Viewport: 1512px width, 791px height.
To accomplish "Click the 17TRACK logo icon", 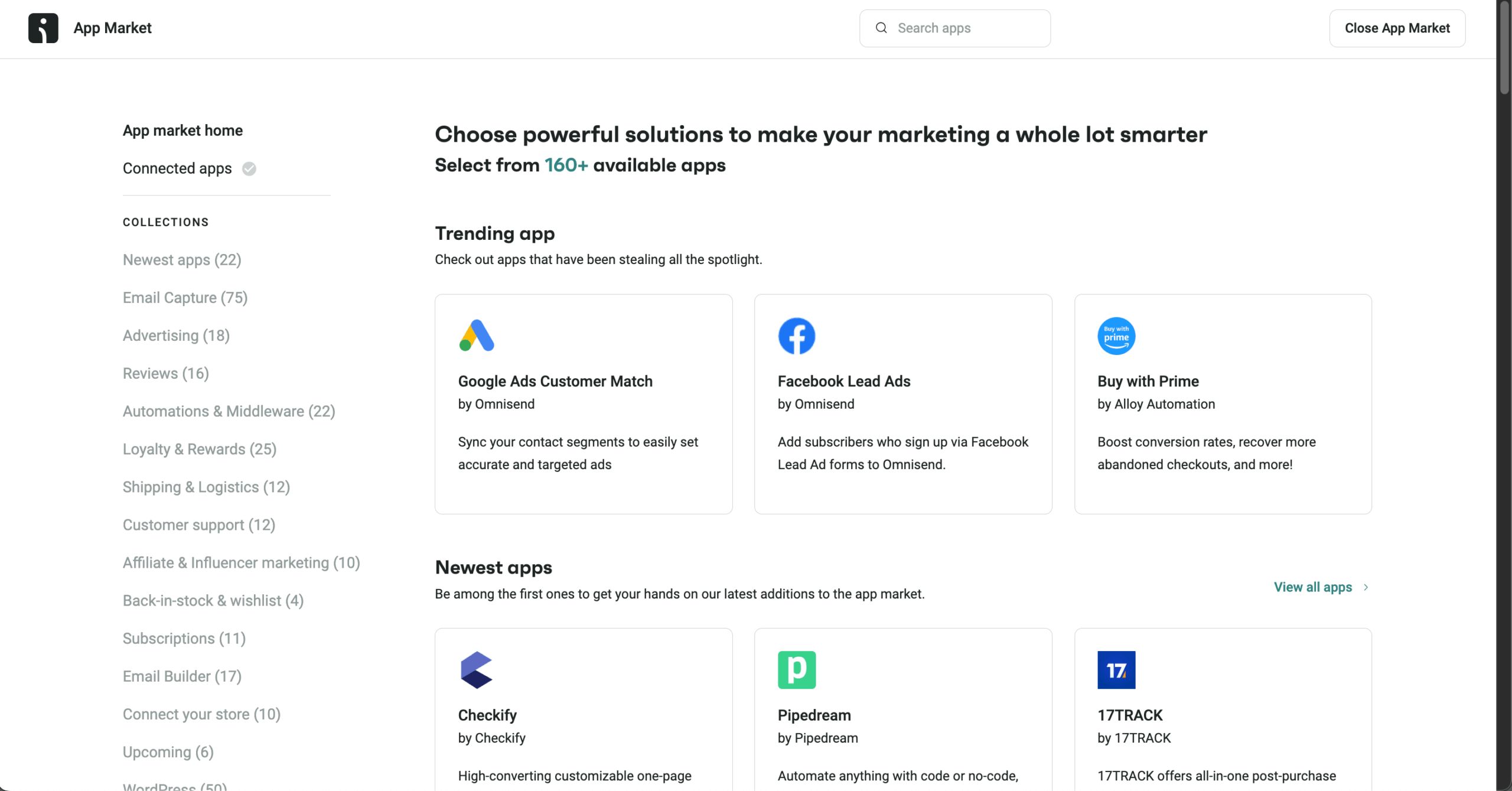I will coord(1116,670).
